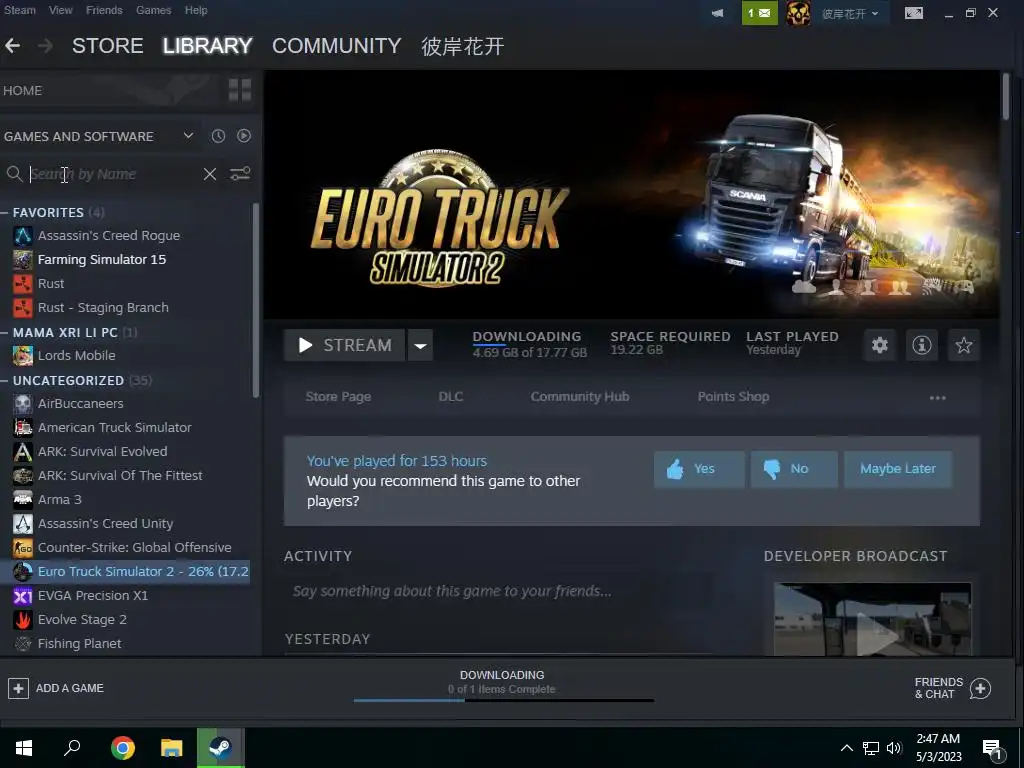Image resolution: width=1024 pixels, height=768 pixels.
Task: Select American Truck Simulator
Action: pyautogui.click(x=114, y=428)
